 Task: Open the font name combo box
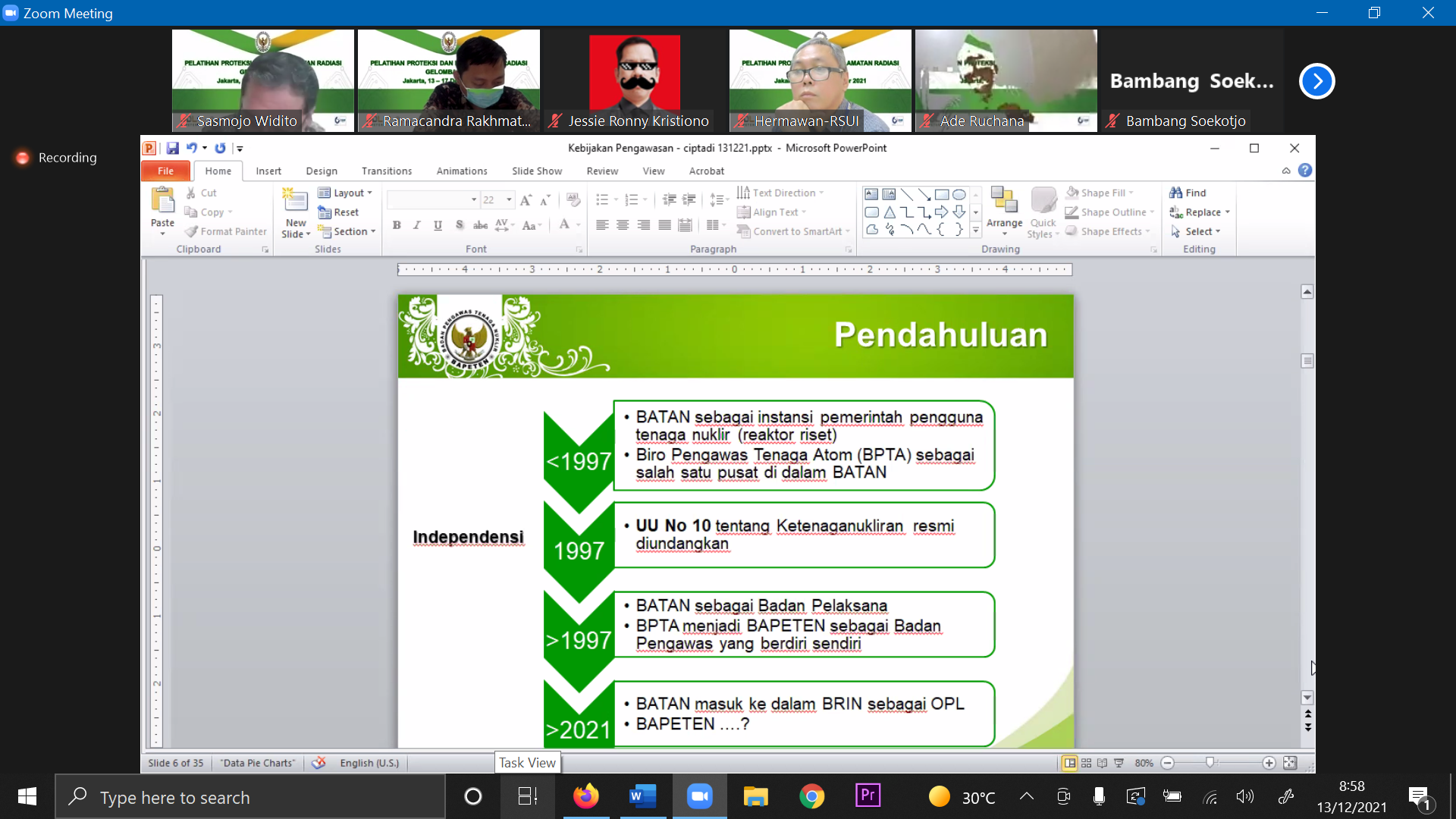(x=432, y=200)
